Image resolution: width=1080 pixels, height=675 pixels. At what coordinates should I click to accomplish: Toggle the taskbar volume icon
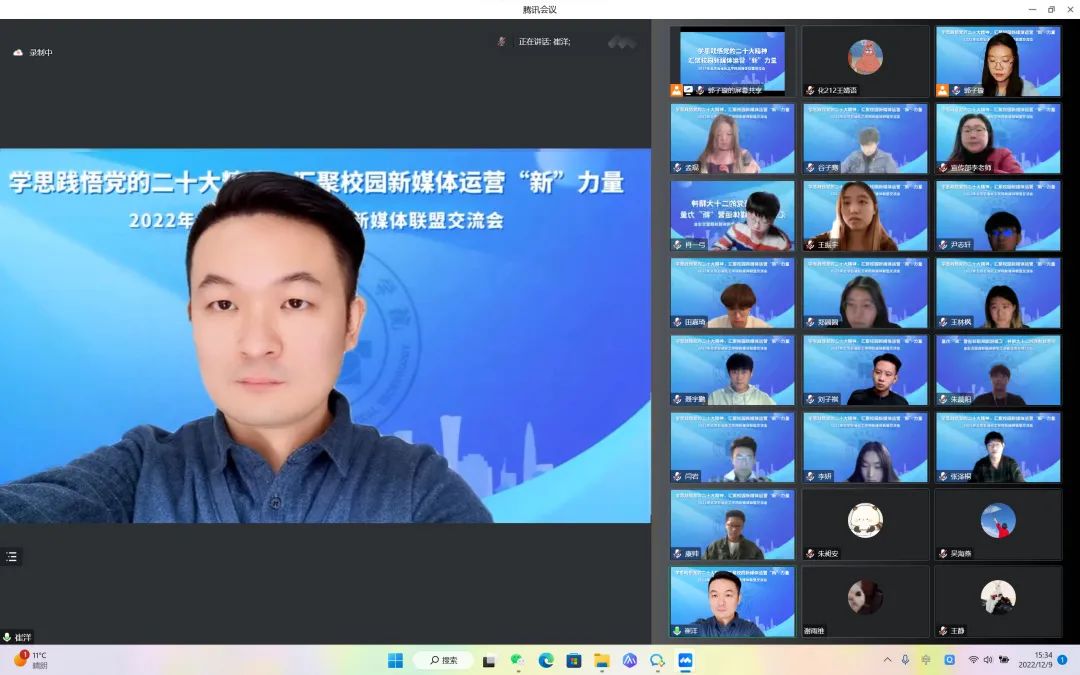(988, 660)
